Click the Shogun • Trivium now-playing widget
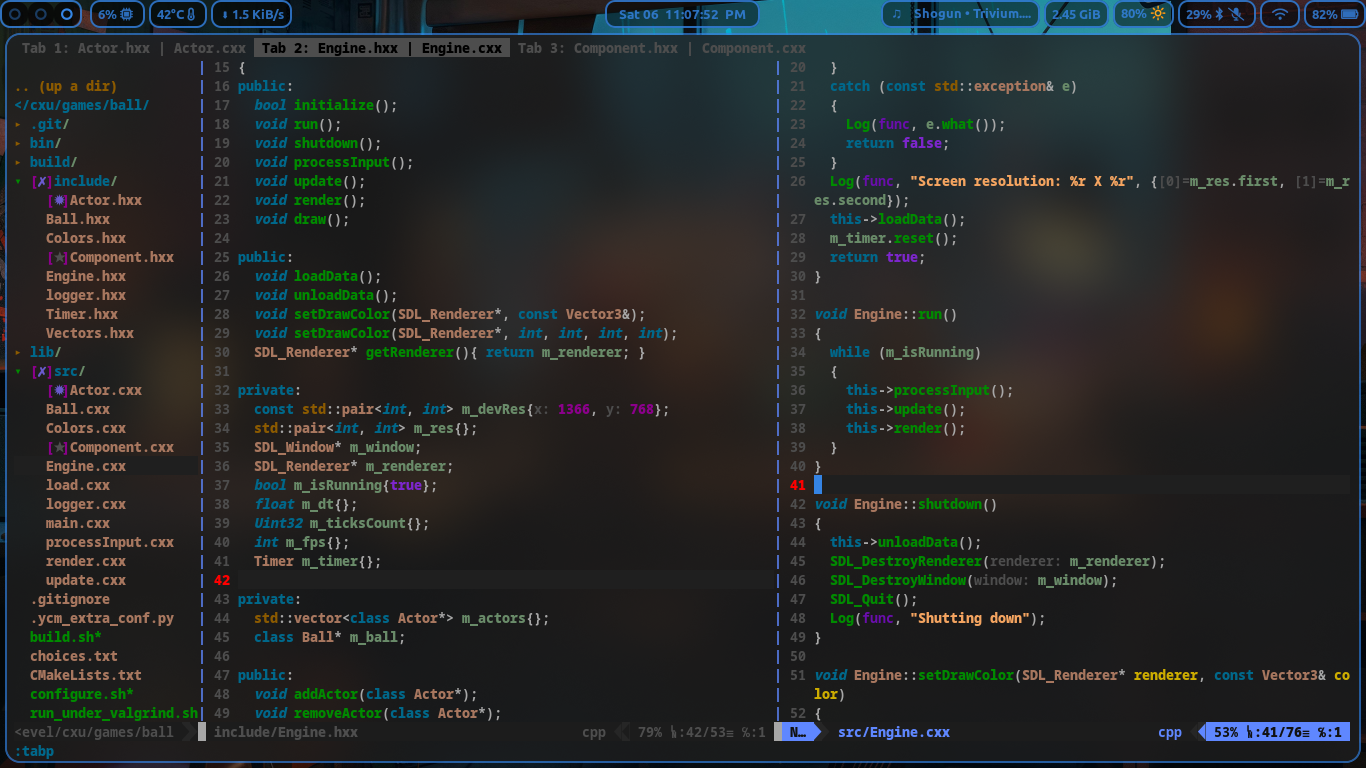1366x768 pixels. (x=960, y=14)
